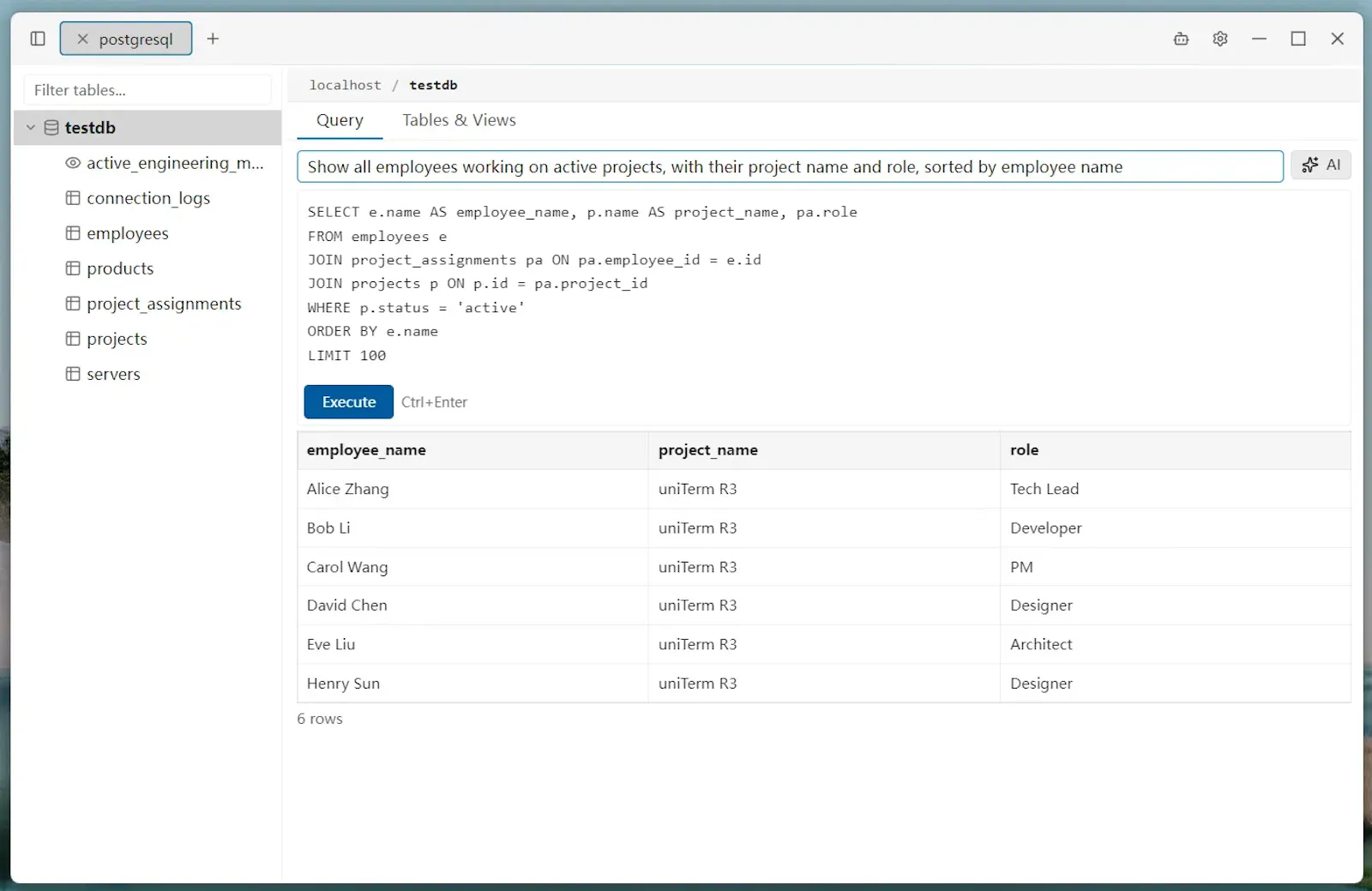Select the Carol Wang cell

[x=472, y=567]
